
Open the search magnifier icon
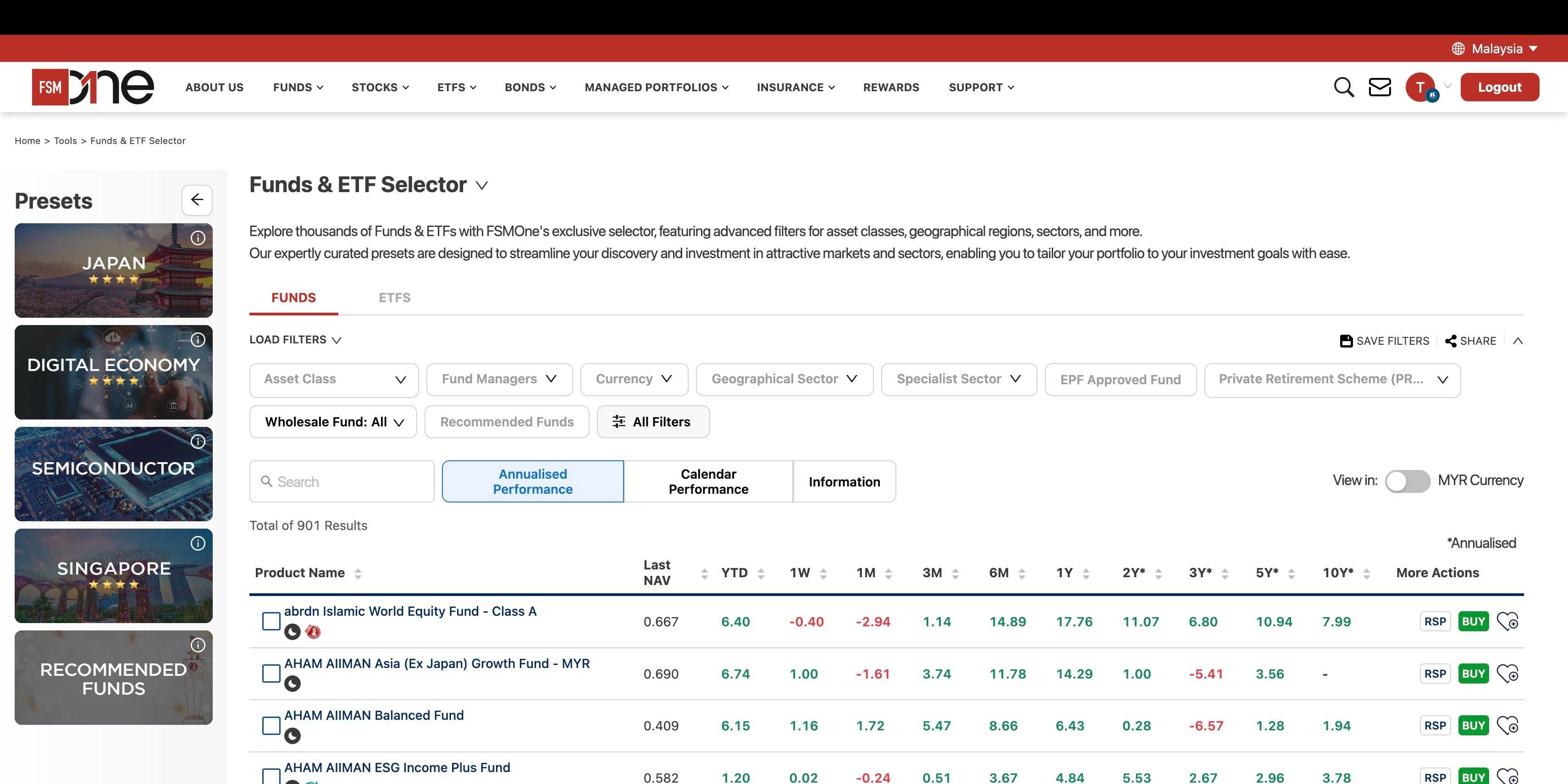click(1343, 87)
